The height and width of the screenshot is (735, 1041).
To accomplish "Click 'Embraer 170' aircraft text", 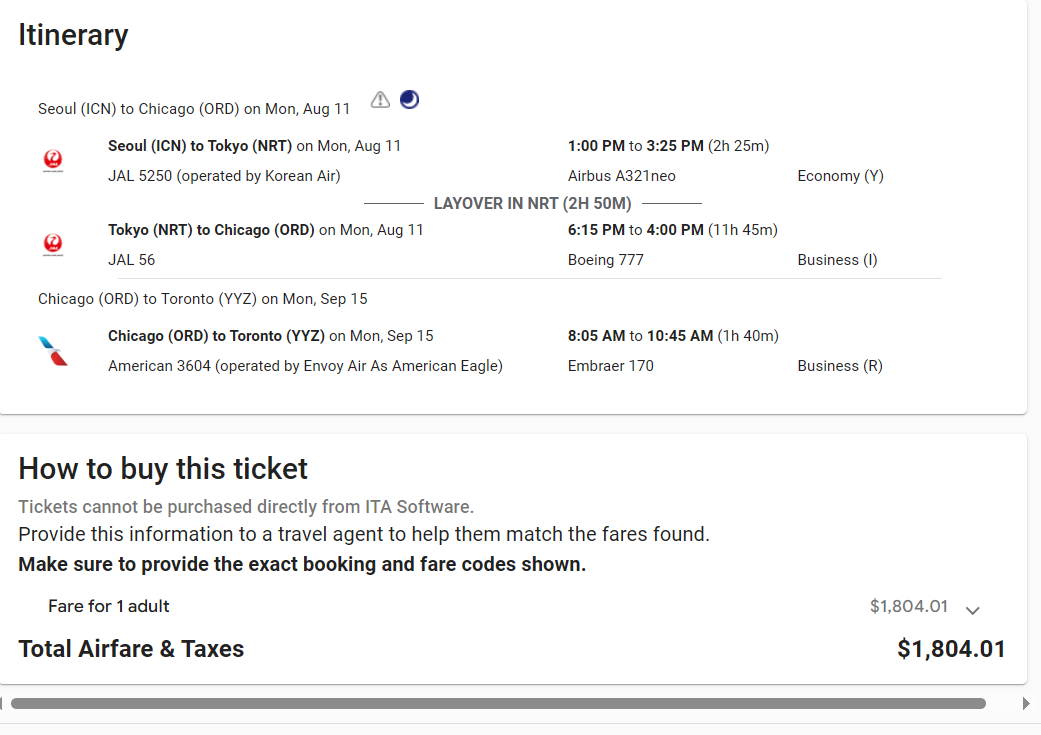I will pos(611,366).
